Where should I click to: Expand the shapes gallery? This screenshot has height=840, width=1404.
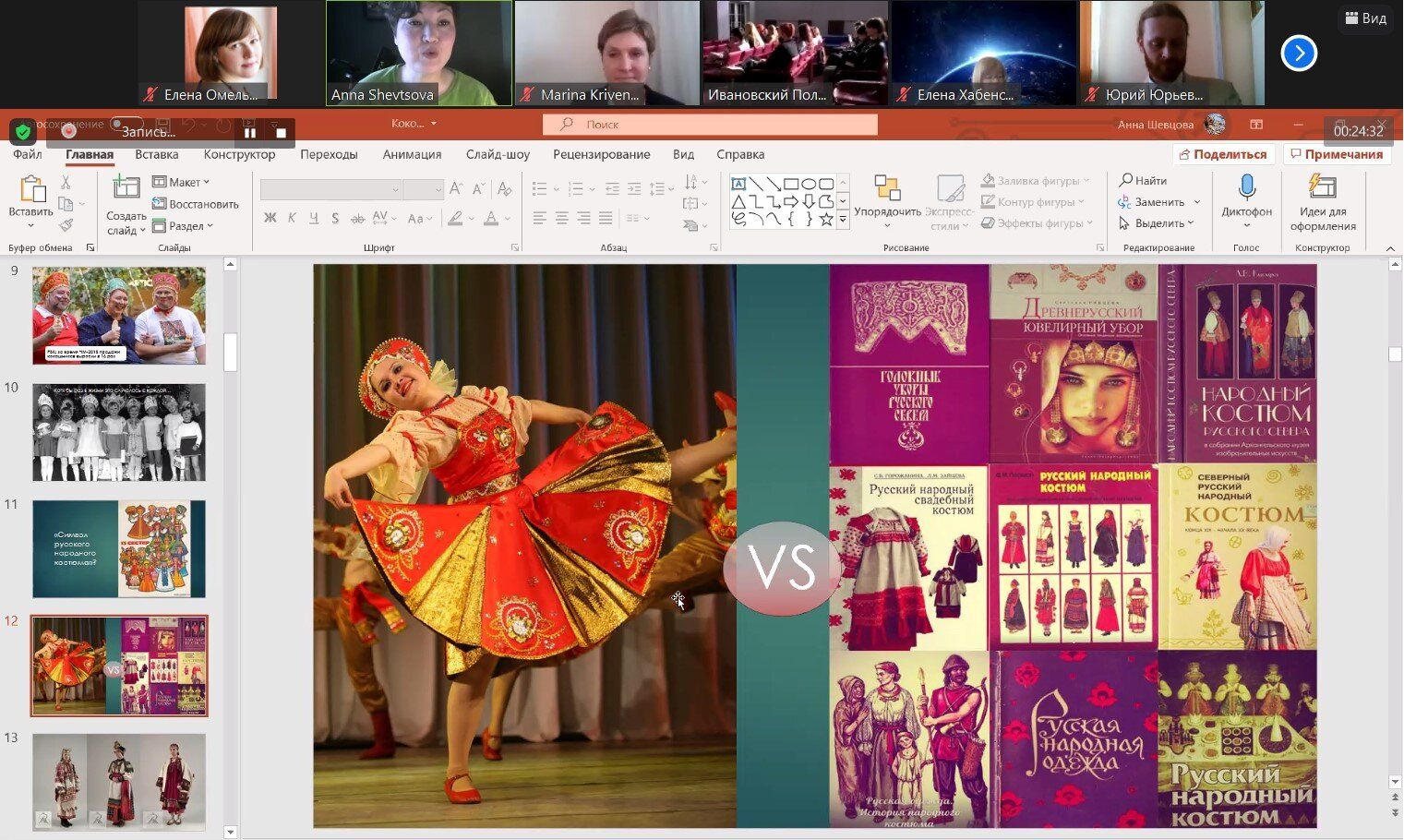click(843, 220)
